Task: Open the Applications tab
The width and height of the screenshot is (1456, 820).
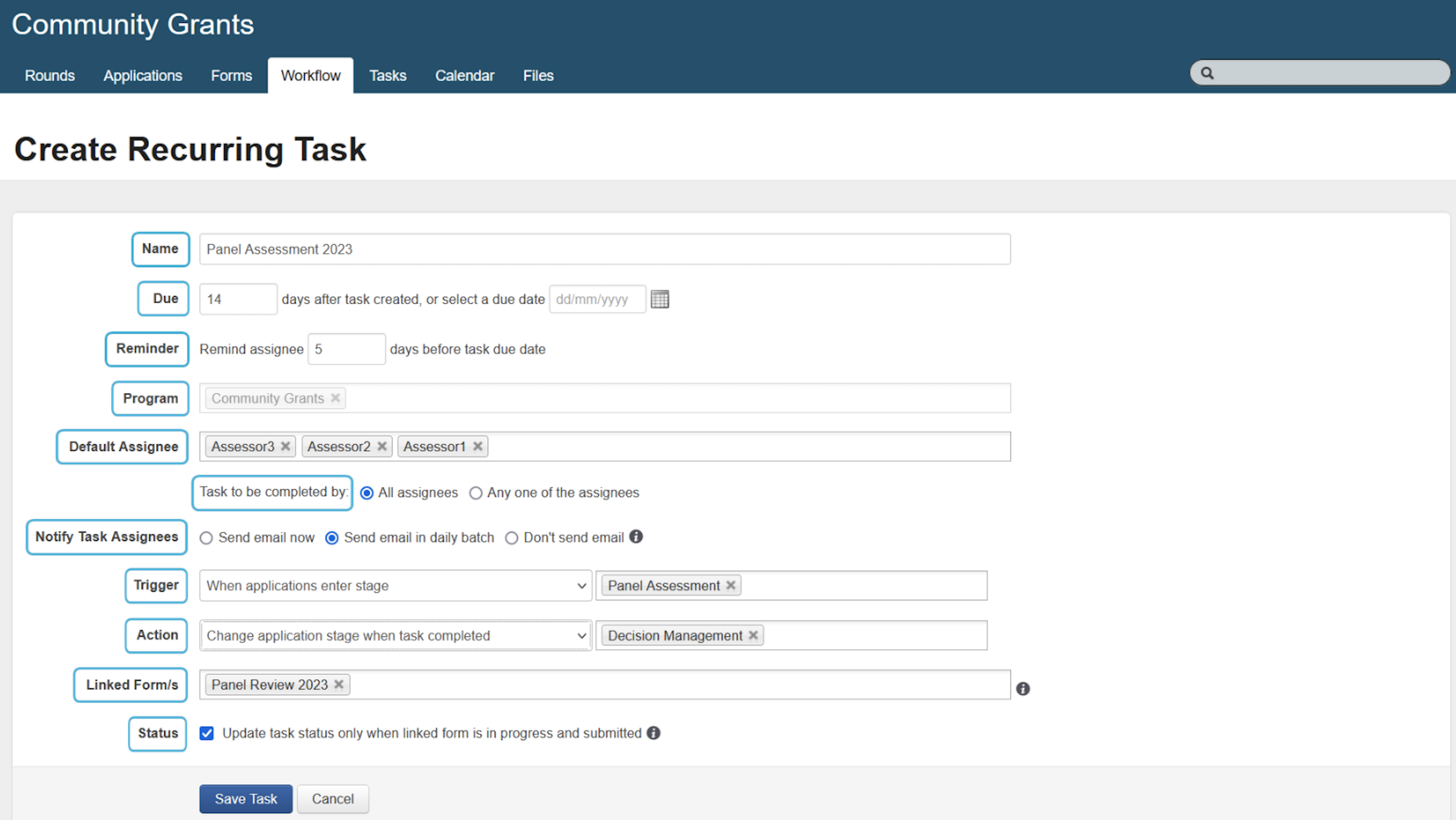Action: click(143, 76)
